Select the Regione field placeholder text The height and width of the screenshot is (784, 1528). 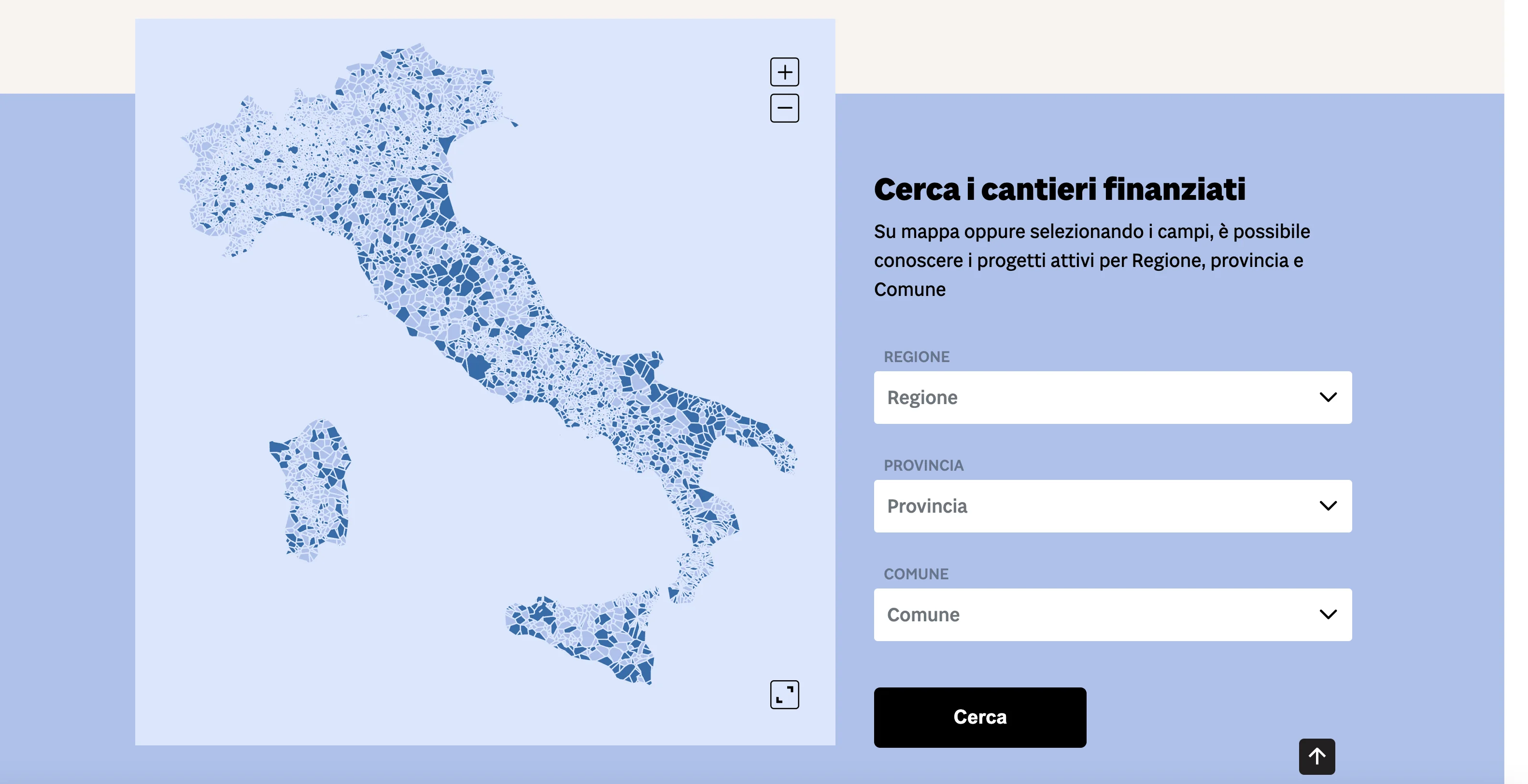[922, 397]
